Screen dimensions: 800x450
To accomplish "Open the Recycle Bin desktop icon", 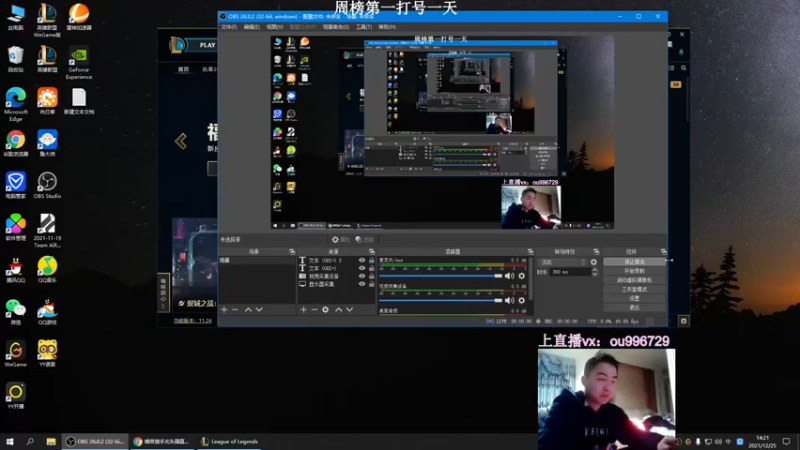I will pos(15,59).
